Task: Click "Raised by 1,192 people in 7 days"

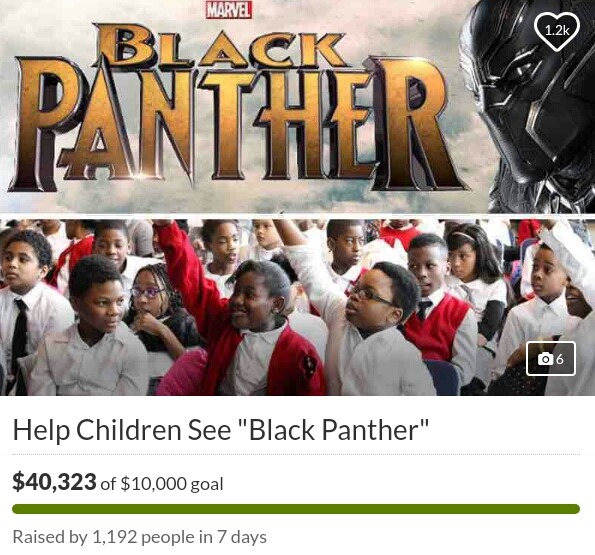Action: point(140,537)
